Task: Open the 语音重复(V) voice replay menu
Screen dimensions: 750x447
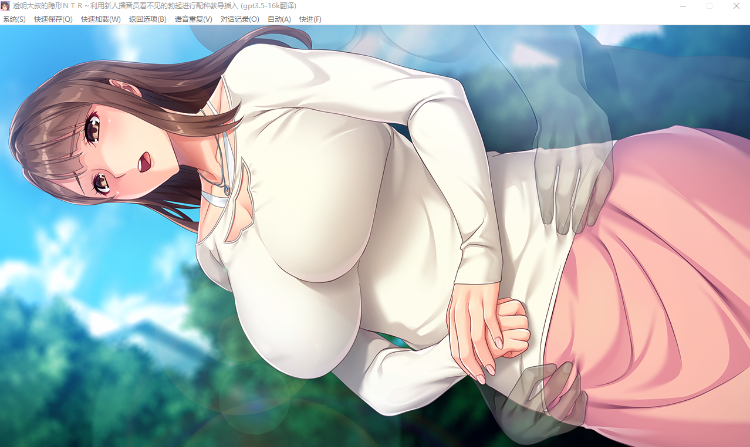Action: click(193, 19)
